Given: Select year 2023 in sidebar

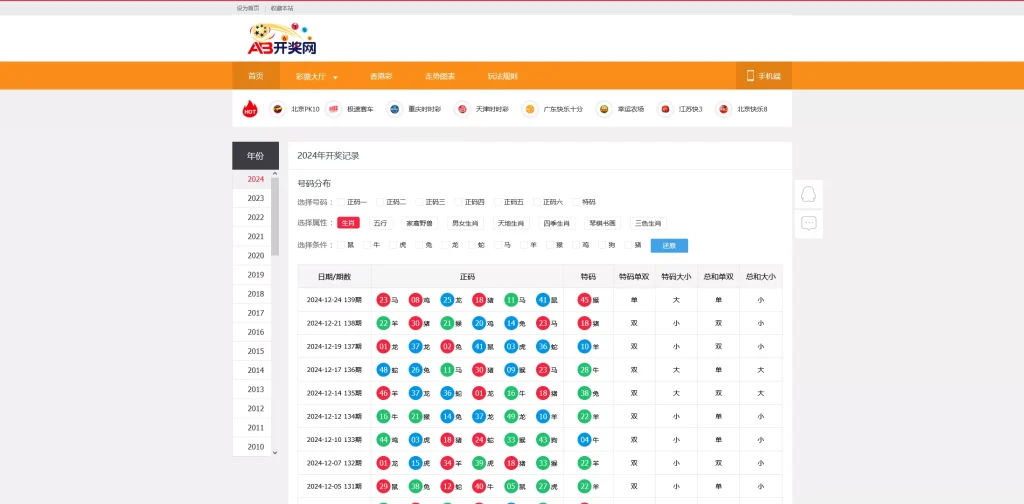Looking at the screenshot, I should coord(256,198).
